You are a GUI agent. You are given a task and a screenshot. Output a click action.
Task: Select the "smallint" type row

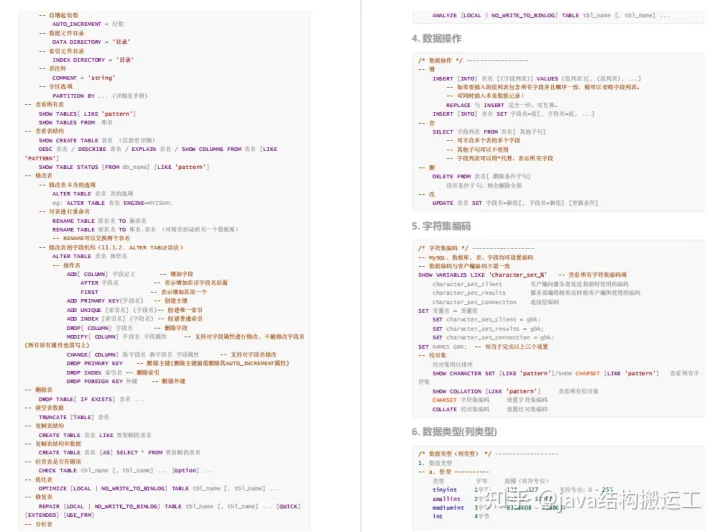[x=493, y=499]
